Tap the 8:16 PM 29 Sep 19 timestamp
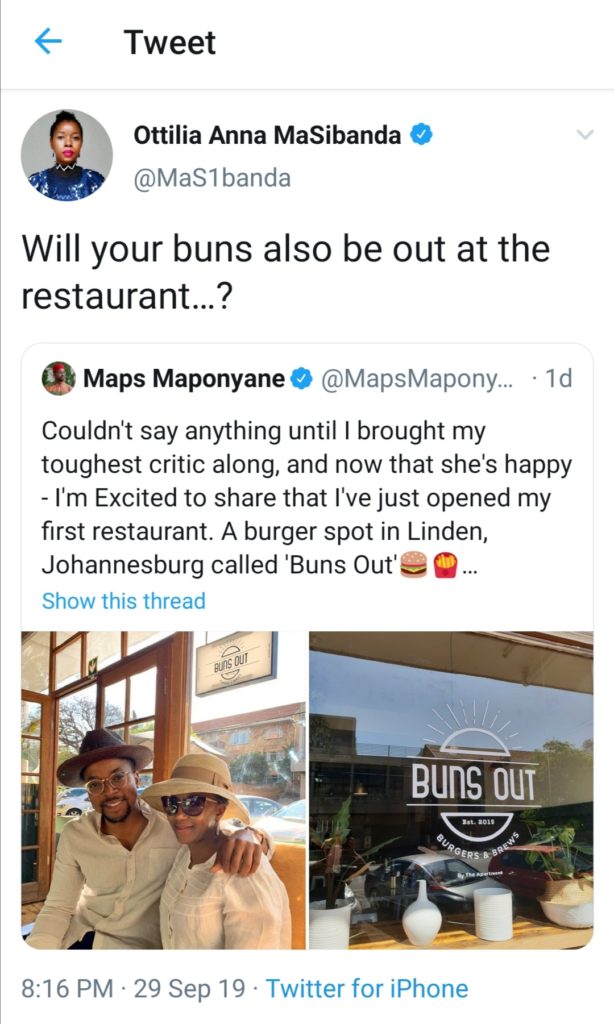The width and height of the screenshot is (614, 1024). 133,988
